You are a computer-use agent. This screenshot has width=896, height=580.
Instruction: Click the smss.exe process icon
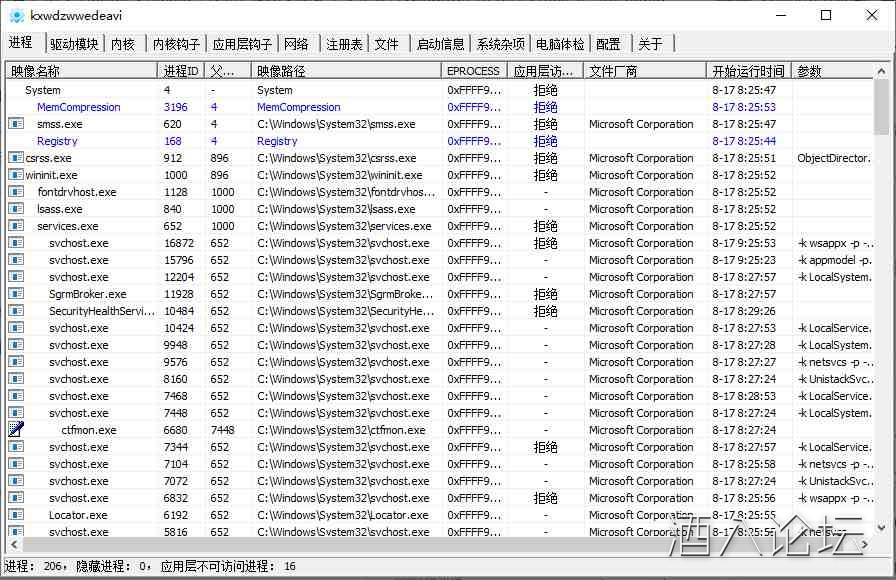[16, 123]
